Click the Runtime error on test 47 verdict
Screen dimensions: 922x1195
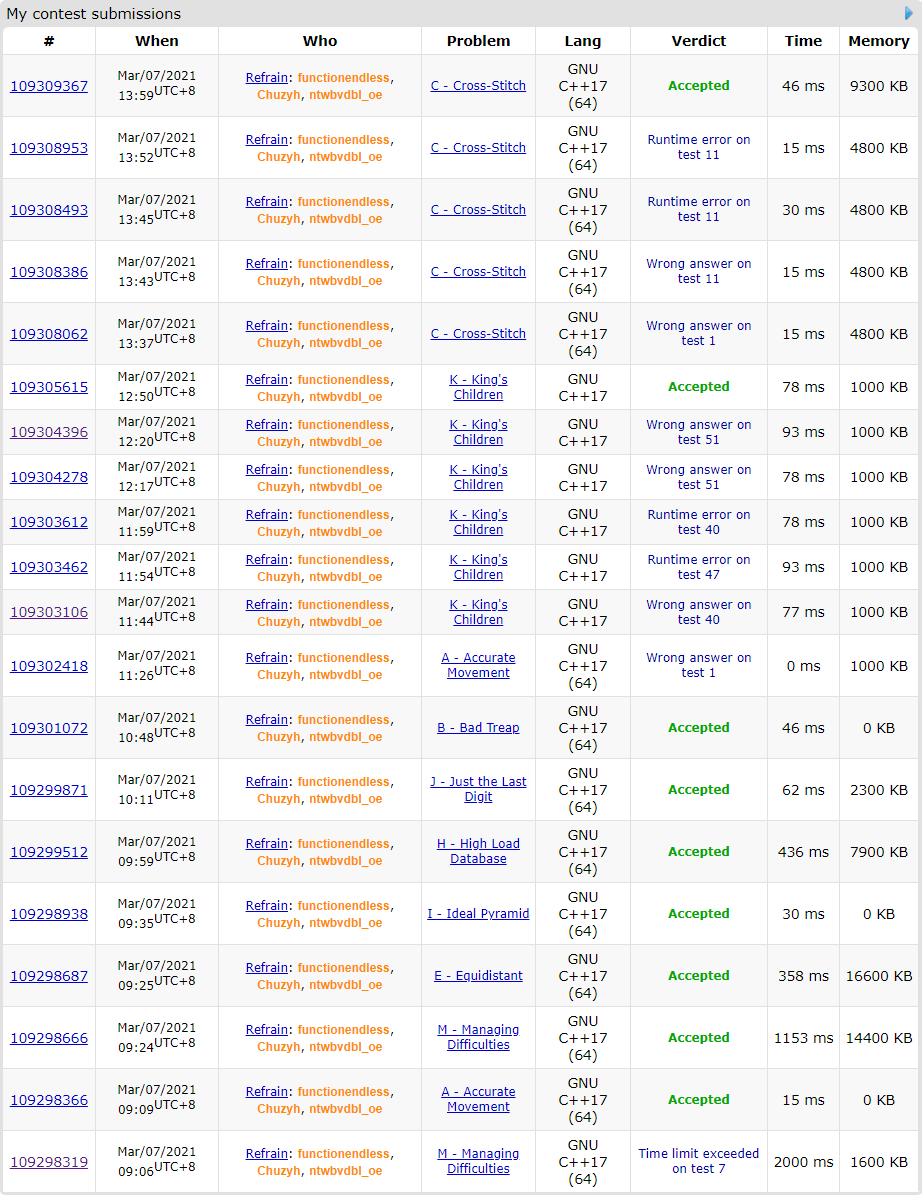click(698, 567)
